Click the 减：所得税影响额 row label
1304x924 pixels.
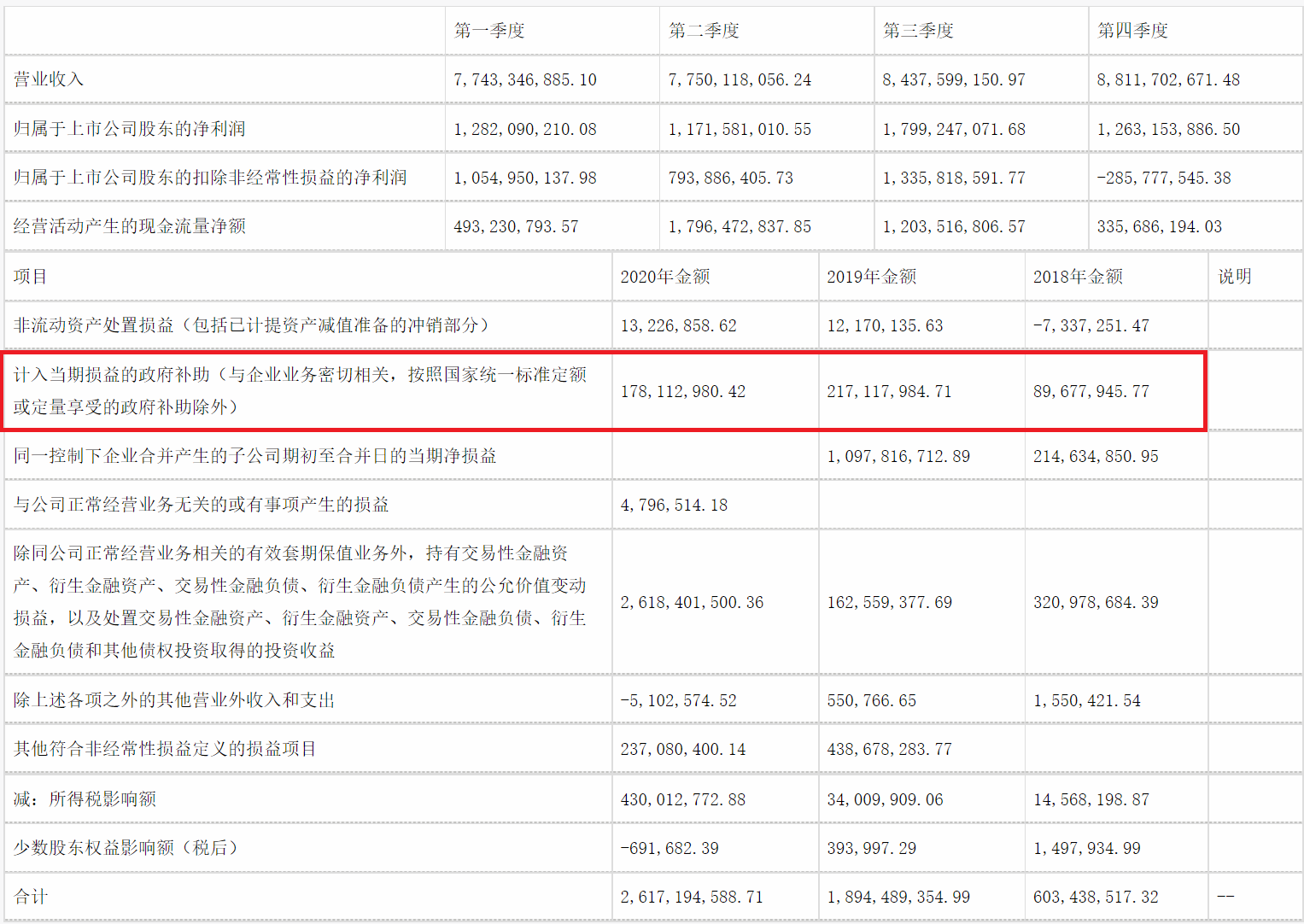coord(85,799)
